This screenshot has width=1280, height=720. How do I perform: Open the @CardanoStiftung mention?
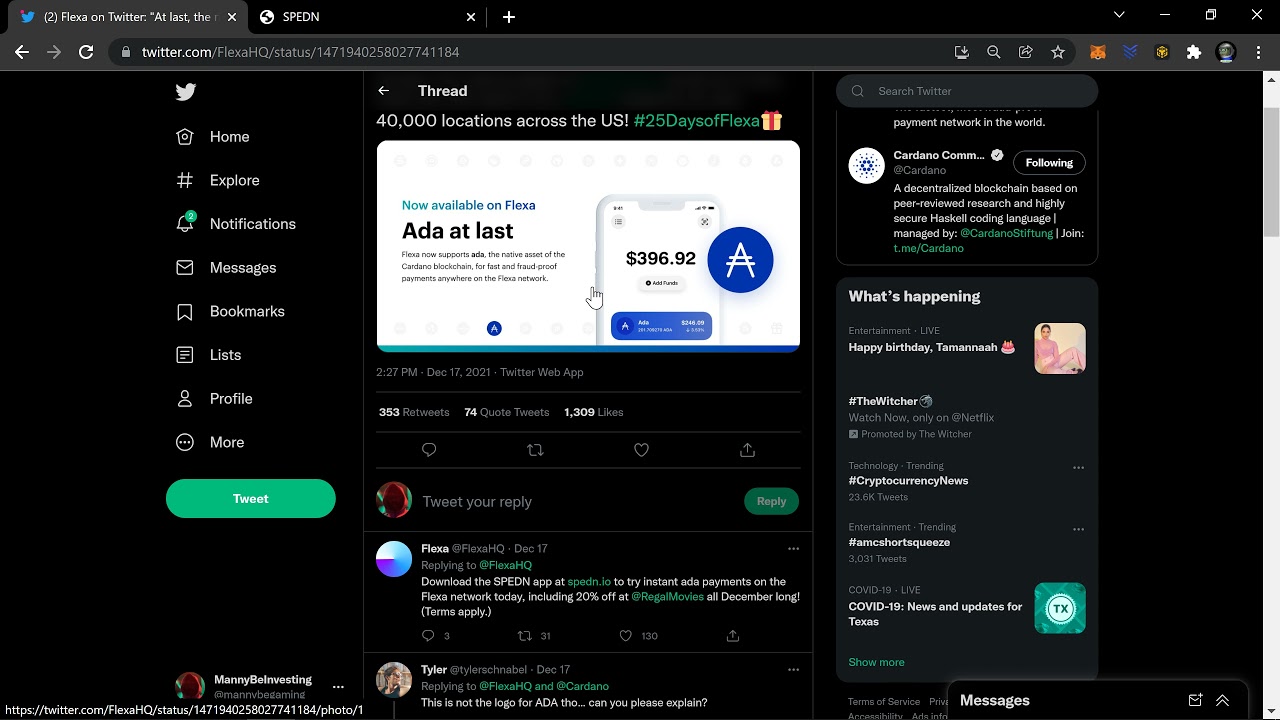click(x=1006, y=233)
